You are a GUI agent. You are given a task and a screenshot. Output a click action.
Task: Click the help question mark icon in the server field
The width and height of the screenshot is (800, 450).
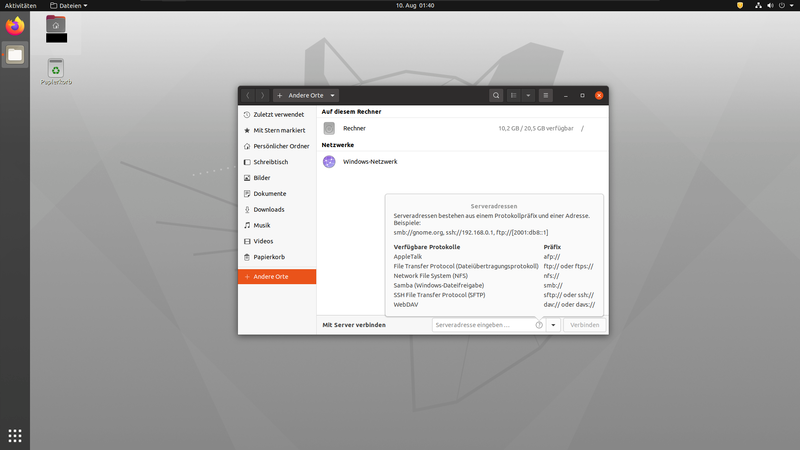click(539, 325)
